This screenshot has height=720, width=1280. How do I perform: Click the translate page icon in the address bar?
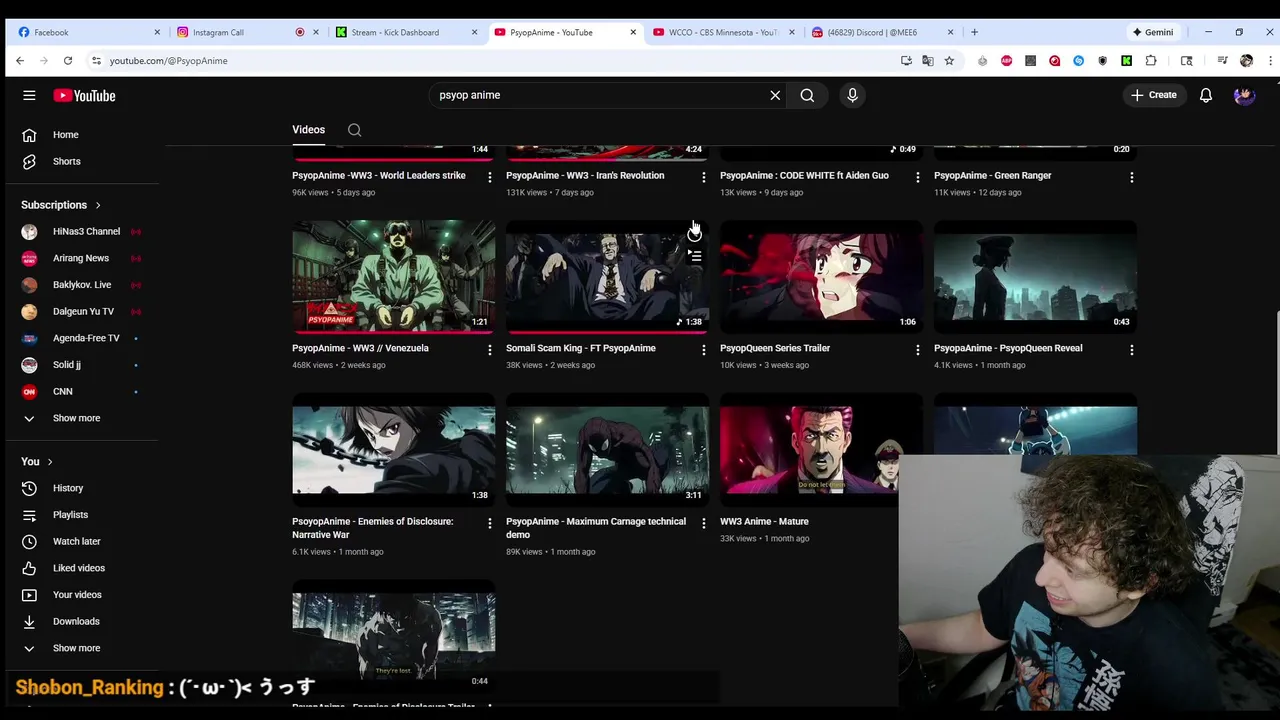tap(928, 61)
